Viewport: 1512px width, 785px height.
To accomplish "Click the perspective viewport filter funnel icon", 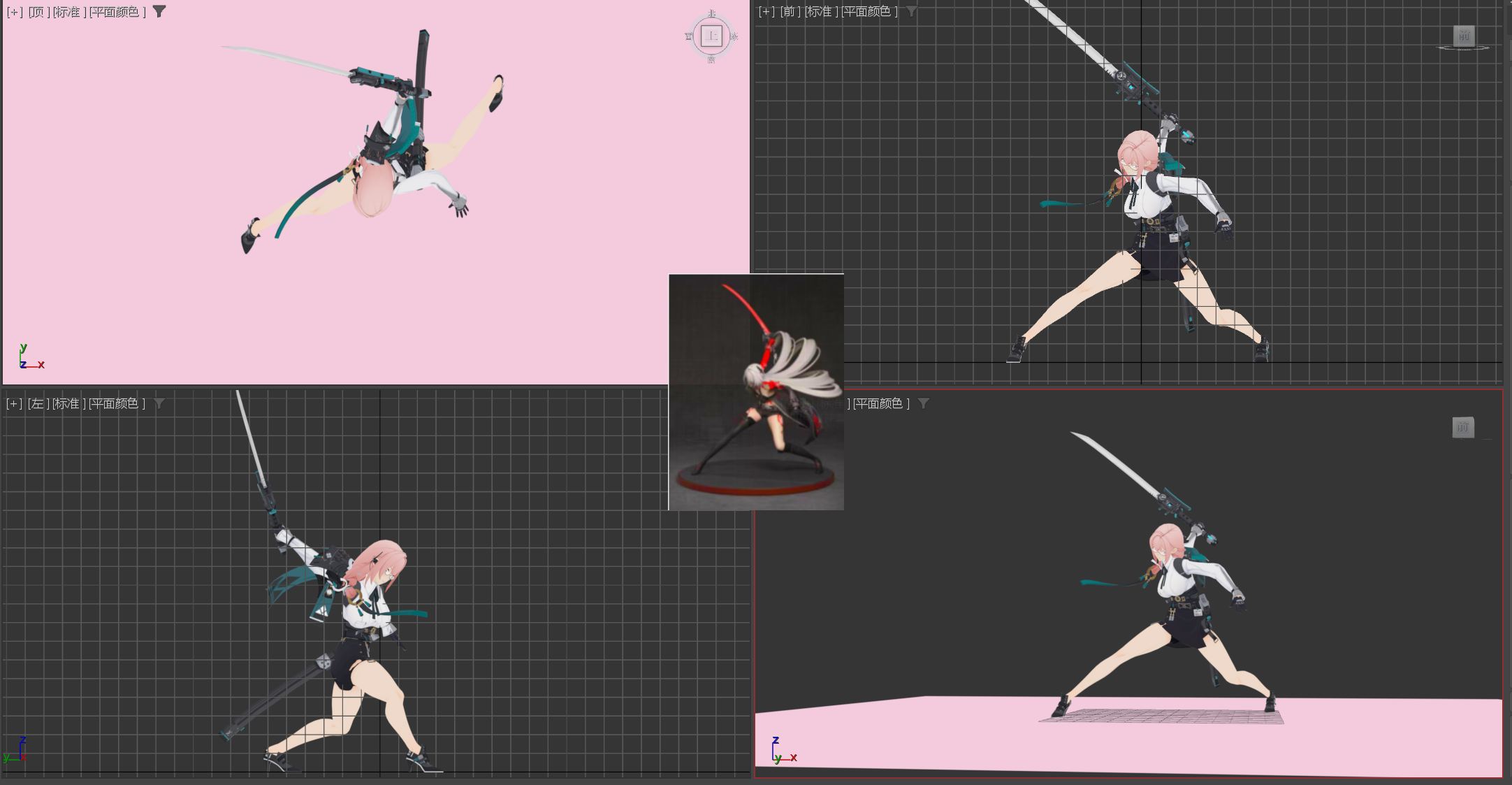I will click(x=924, y=403).
